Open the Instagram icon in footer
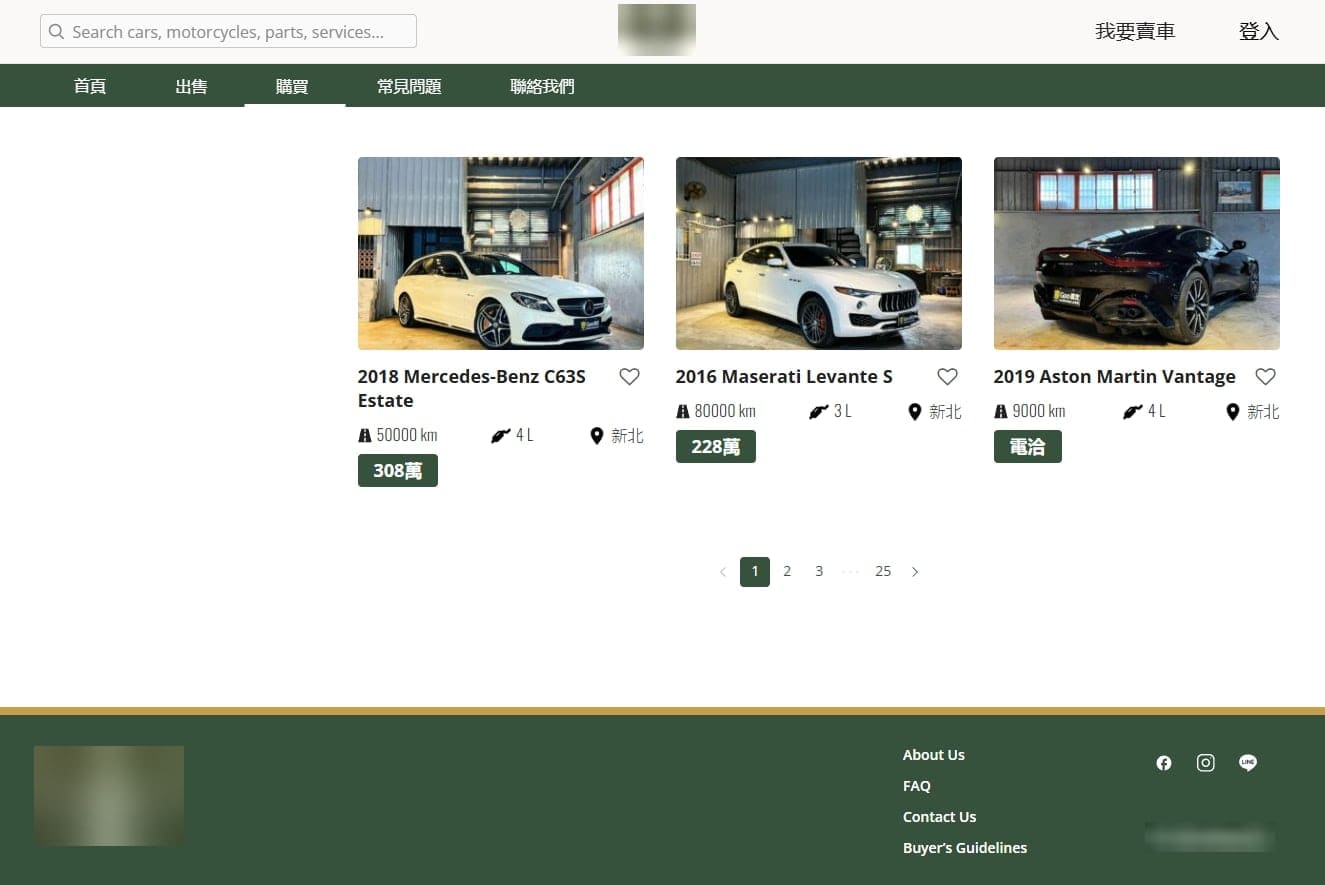Image resolution: width=1325 pixels, height=885 pixels. (1206, 763)
